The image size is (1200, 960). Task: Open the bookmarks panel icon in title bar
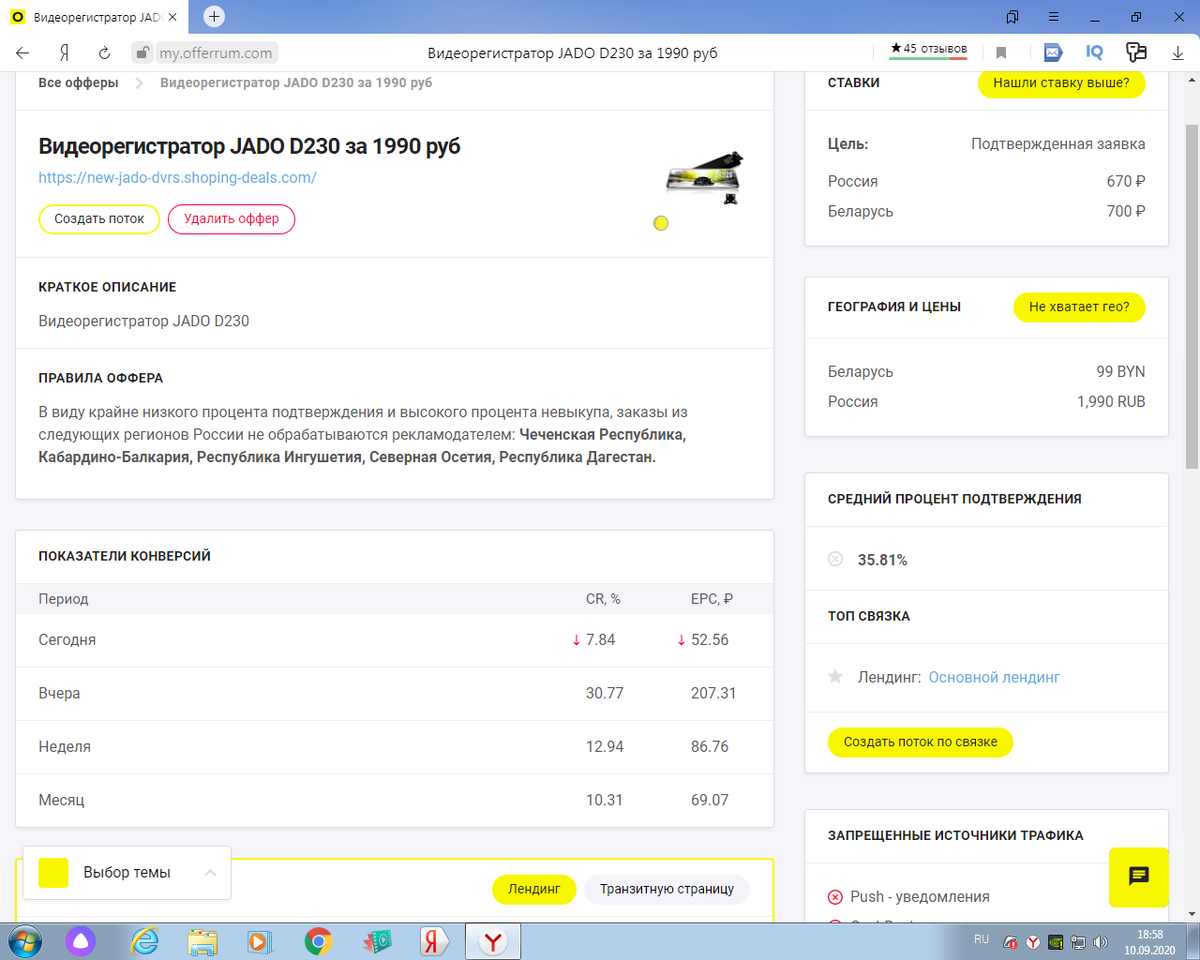coord(1013,17)
